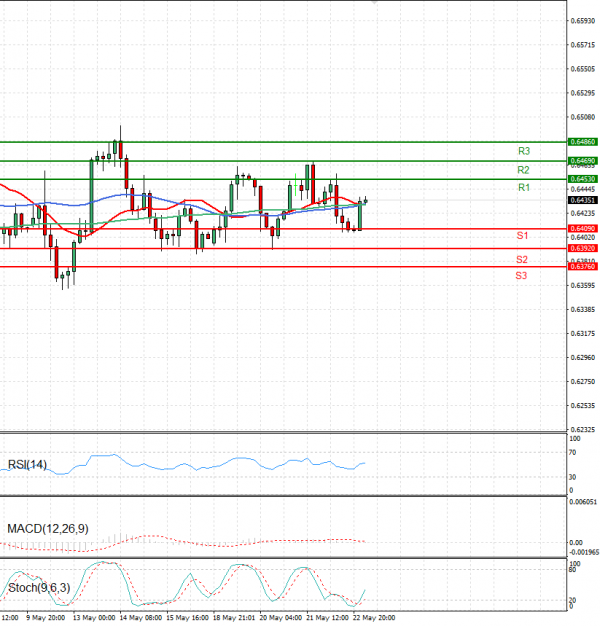Click the 0.64690 green price tag
The image size is (600, 626).
pos(582,160)
